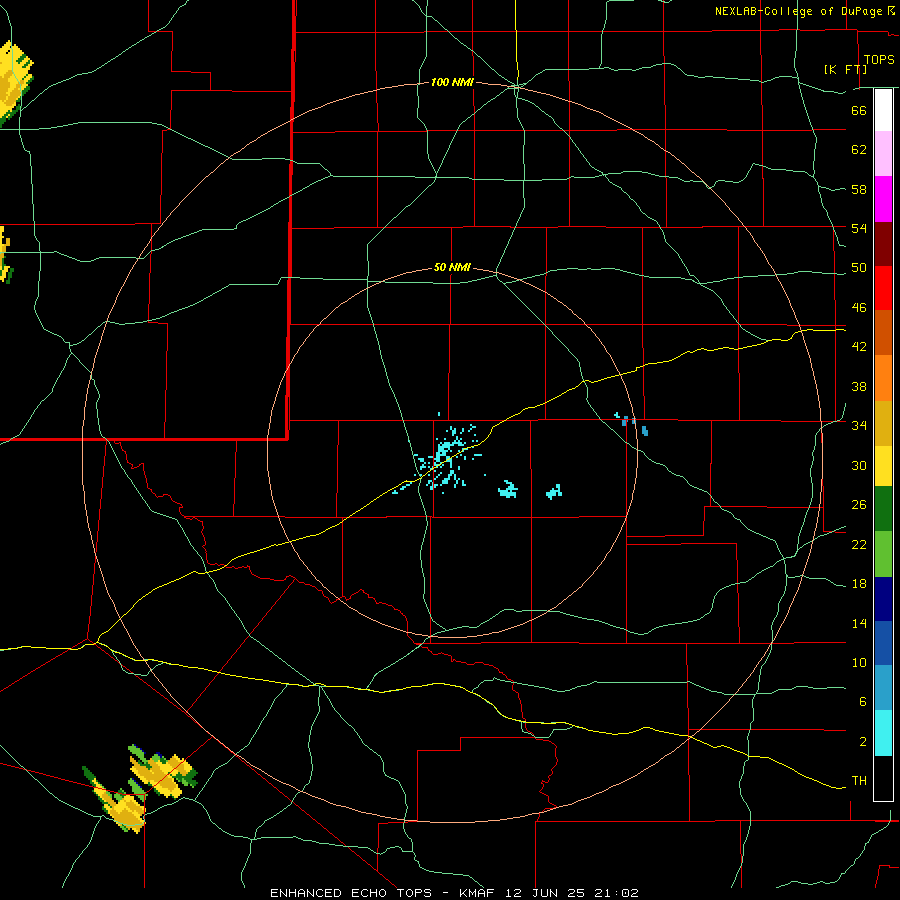900x900 pixels.
Task: Click the "30" scale label
Action: pyautogui.click(x=859, y=465)
